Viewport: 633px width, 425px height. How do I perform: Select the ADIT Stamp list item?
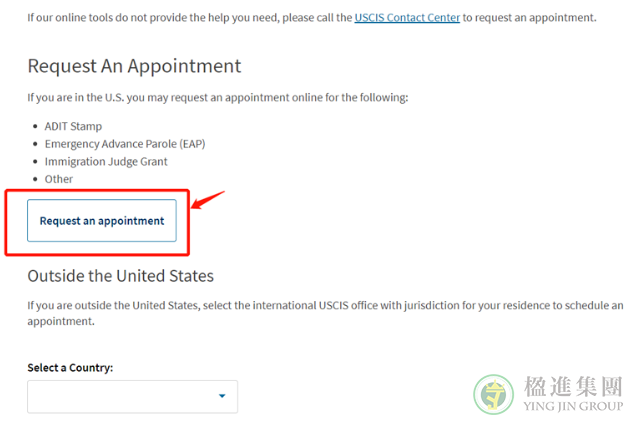[73, 126]
